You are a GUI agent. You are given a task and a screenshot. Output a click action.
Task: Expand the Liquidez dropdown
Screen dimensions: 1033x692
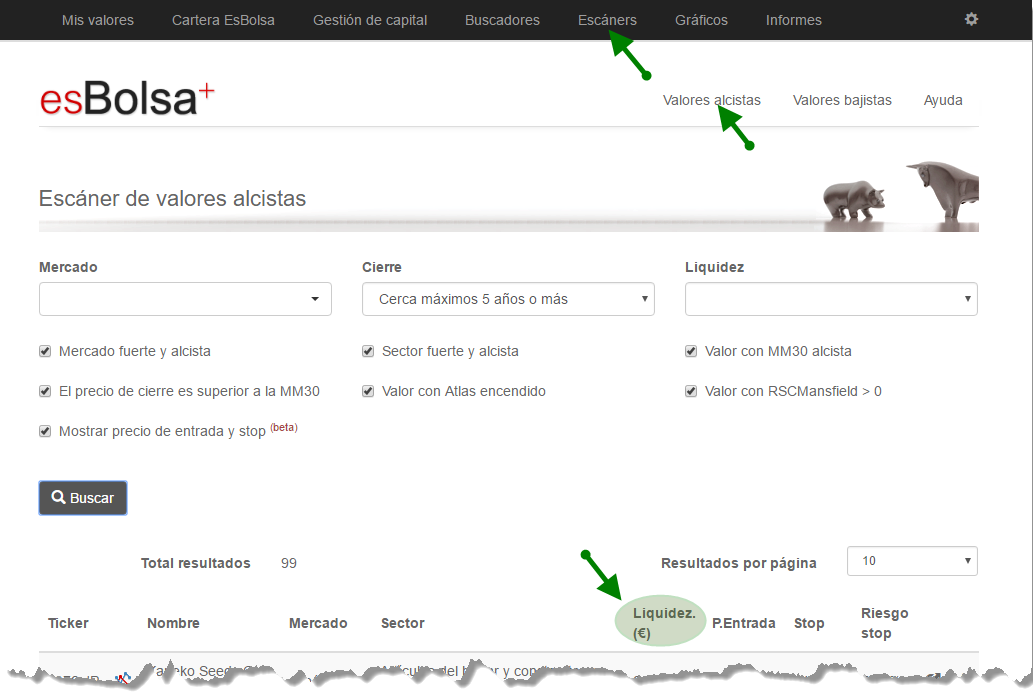pos(831,299)
